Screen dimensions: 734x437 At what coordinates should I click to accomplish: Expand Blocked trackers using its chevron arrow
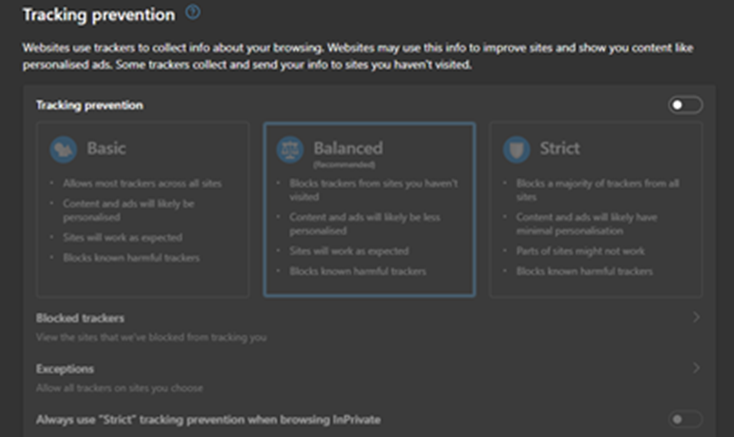[696, 318]
